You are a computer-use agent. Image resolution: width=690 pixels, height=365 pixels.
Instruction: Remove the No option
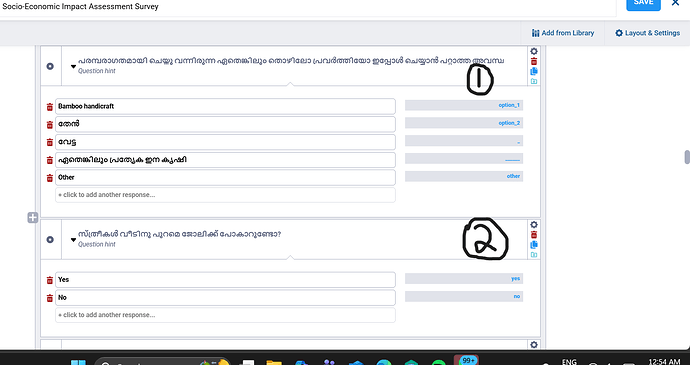[50, 299]
